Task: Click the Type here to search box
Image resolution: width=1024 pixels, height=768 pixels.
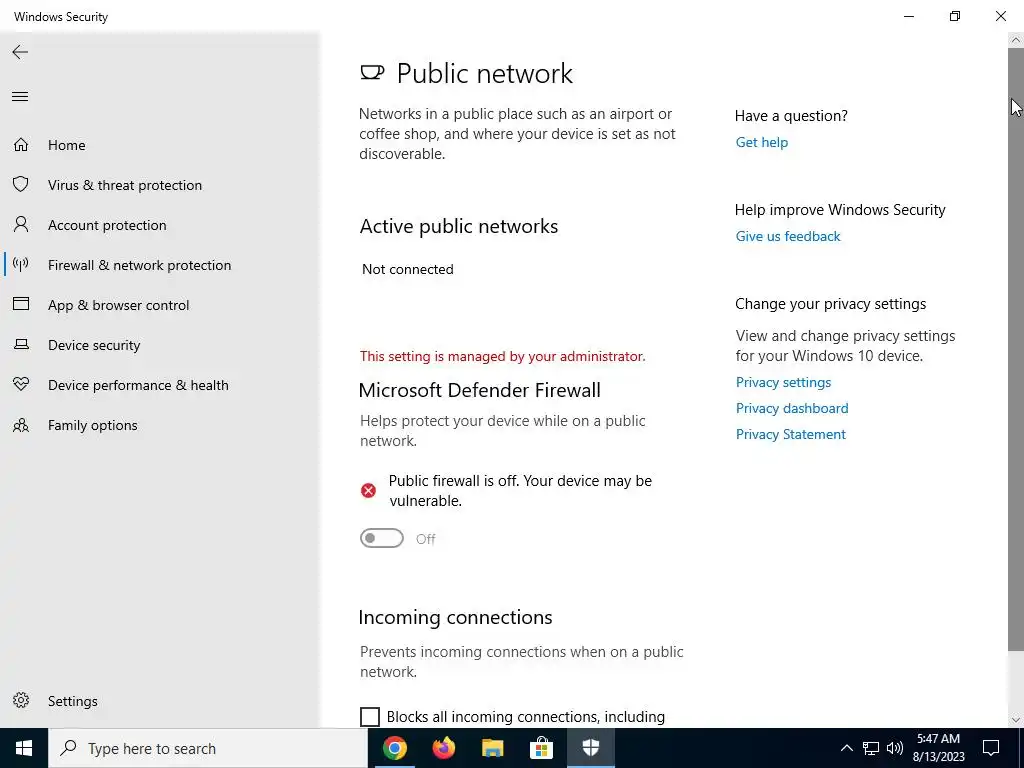Action: 208,748
